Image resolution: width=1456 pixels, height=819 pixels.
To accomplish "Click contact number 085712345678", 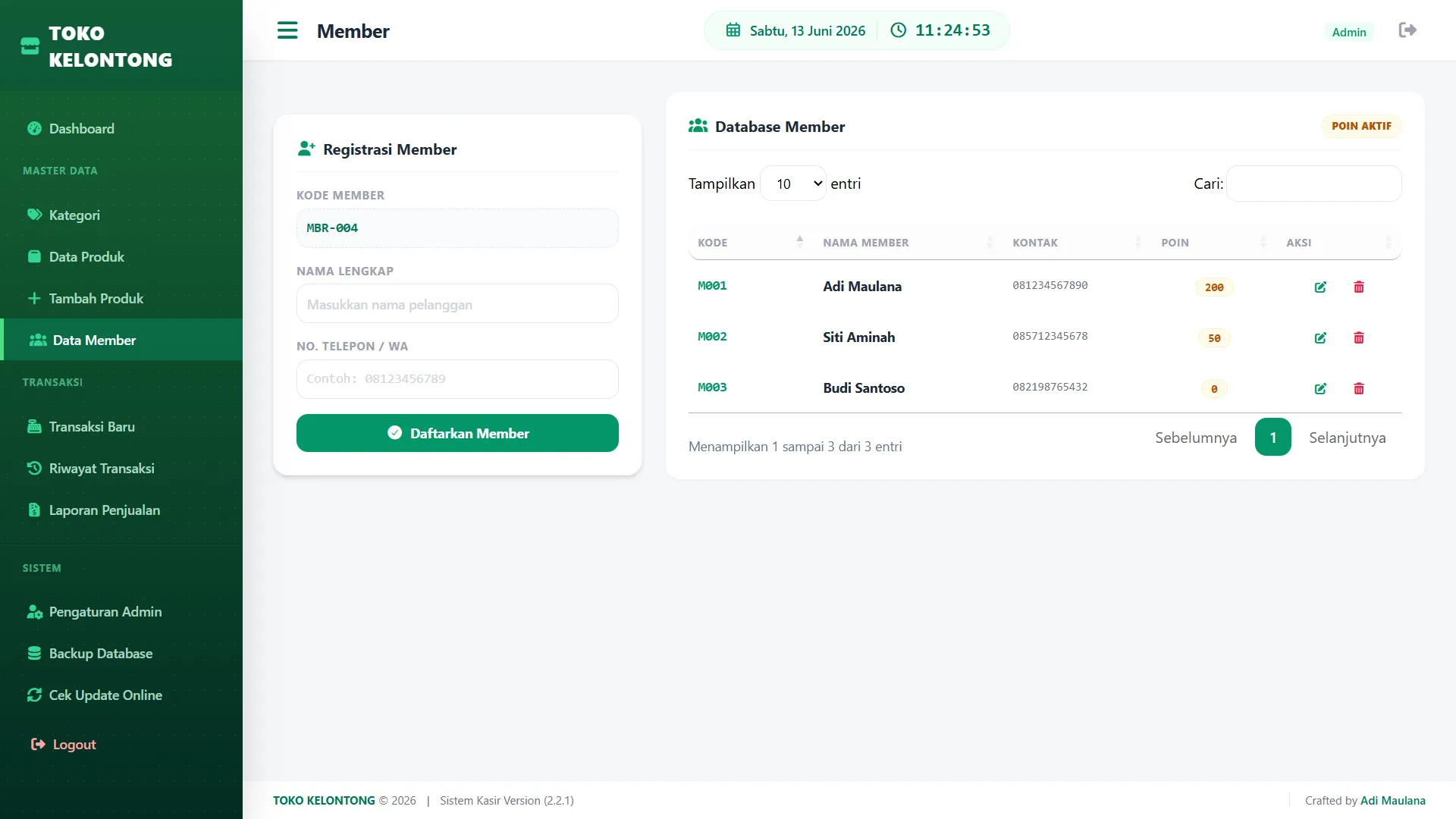I will tap(1050, 336).
